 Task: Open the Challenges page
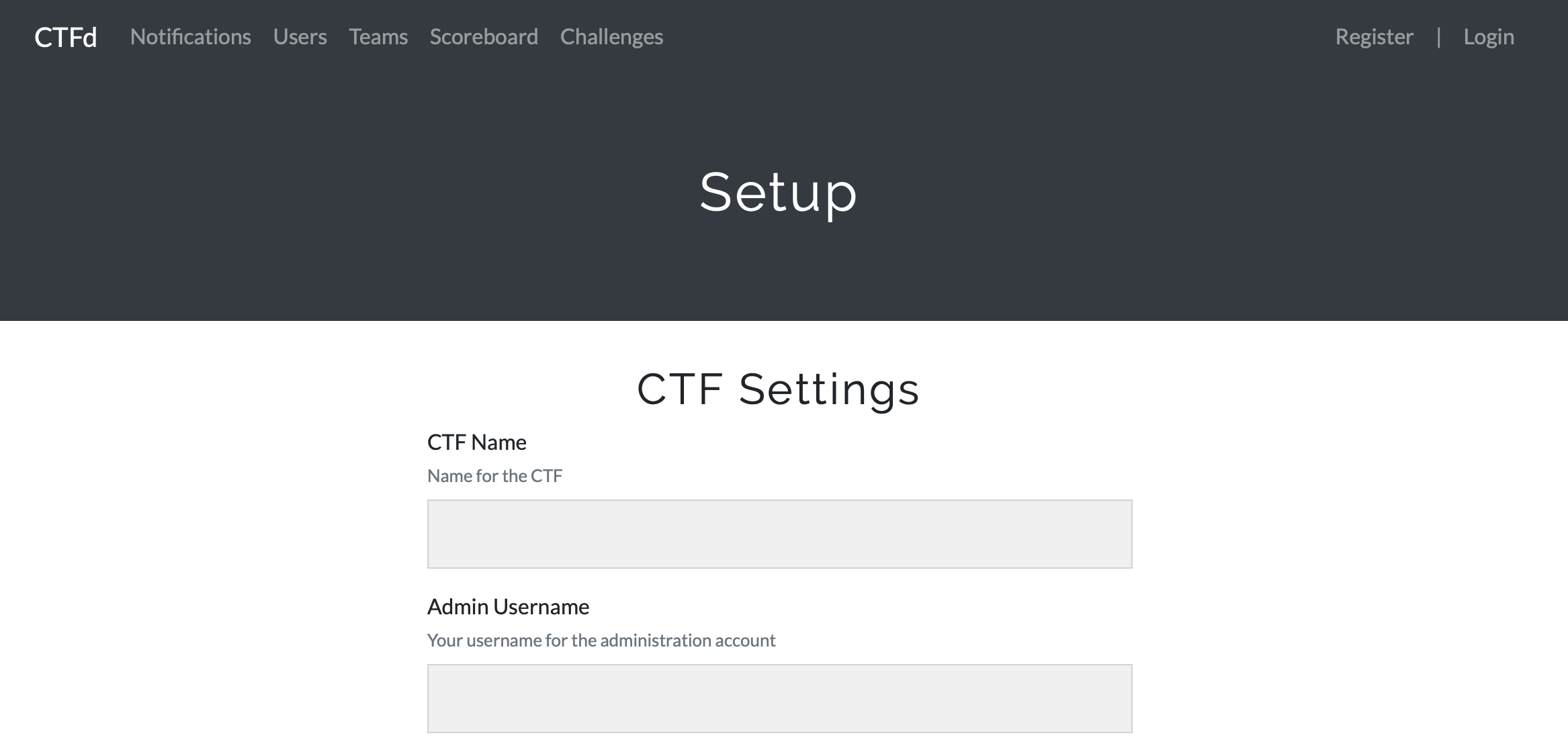tap(611, 37)
